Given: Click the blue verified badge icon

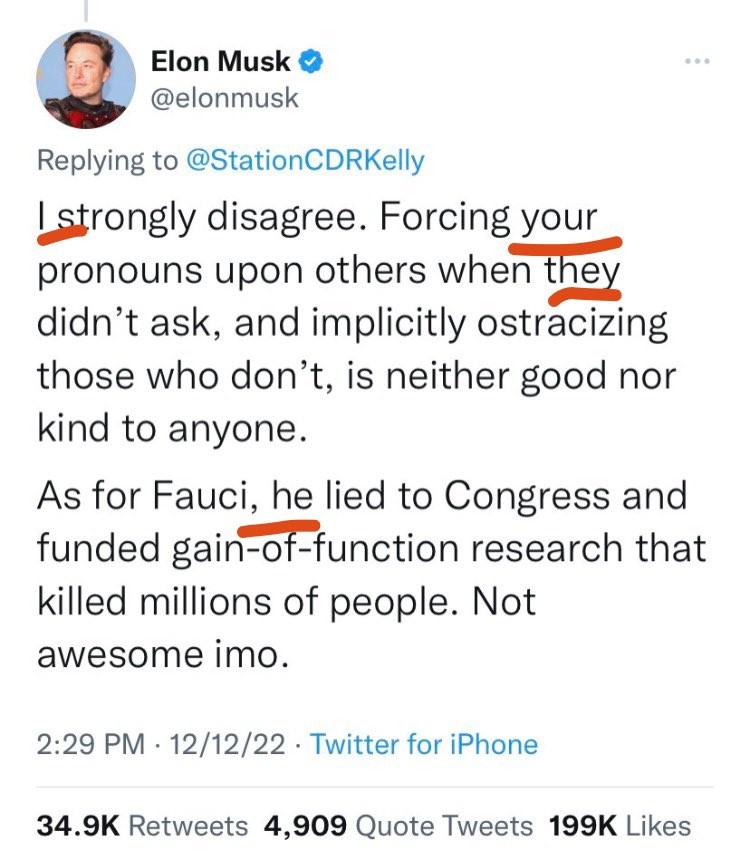Looking at the screenshot, I should click(x=311, y=62).
